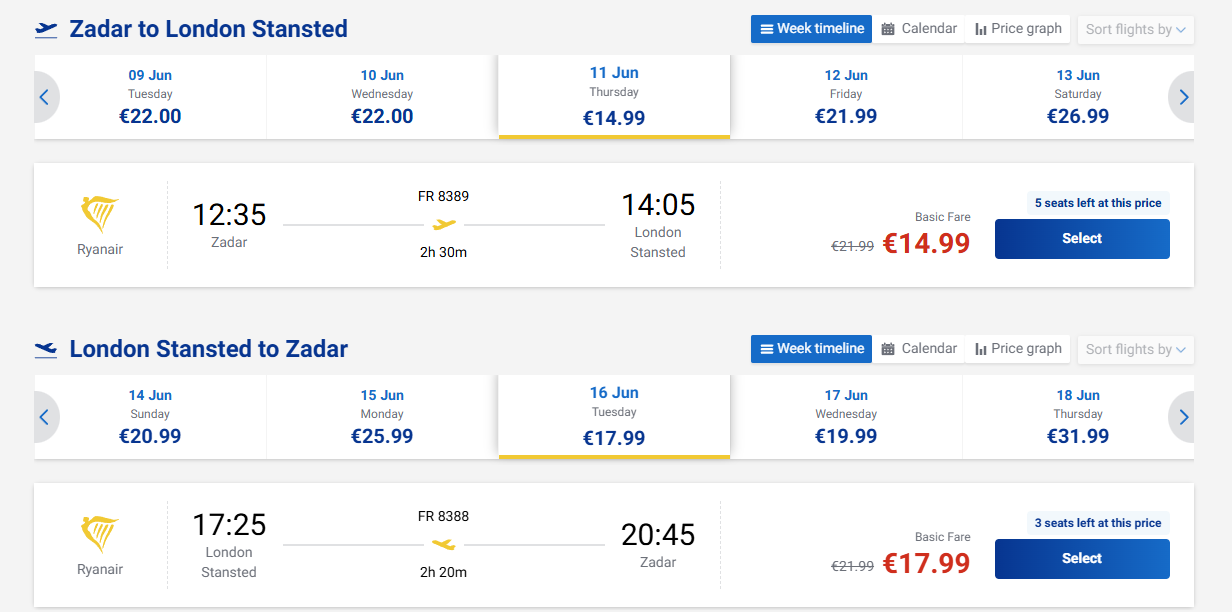
Task: Switch outbound view to Price graph
Action: [1018, 29]
